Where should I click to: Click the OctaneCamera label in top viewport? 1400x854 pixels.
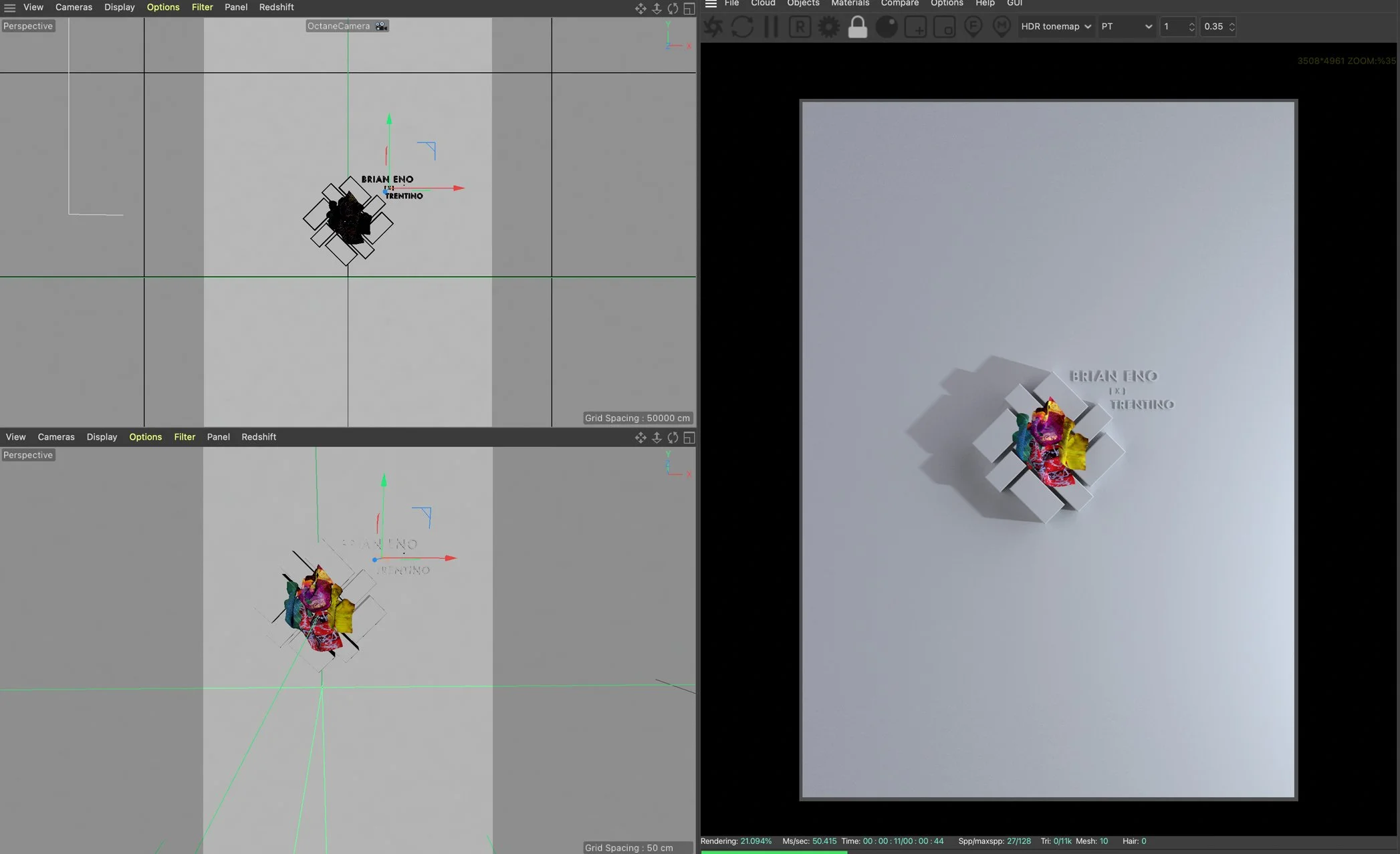[347, 26]
